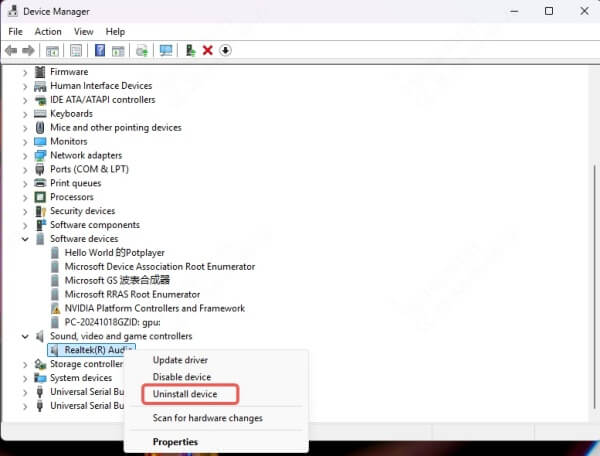600x456 pixels.
Task: Expand the System devices node
Action: click(x=25, y=379)
